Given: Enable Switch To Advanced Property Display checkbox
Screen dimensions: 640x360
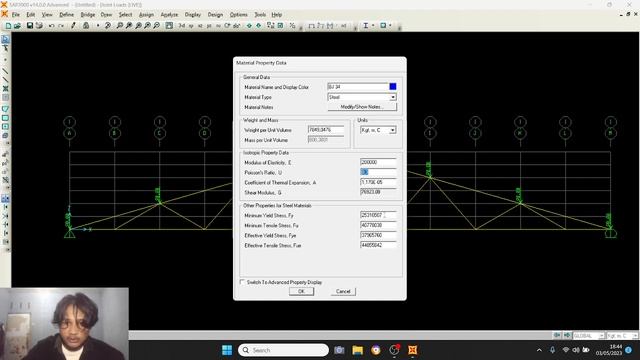Looking at the screenshot, I should click(242, 282).
